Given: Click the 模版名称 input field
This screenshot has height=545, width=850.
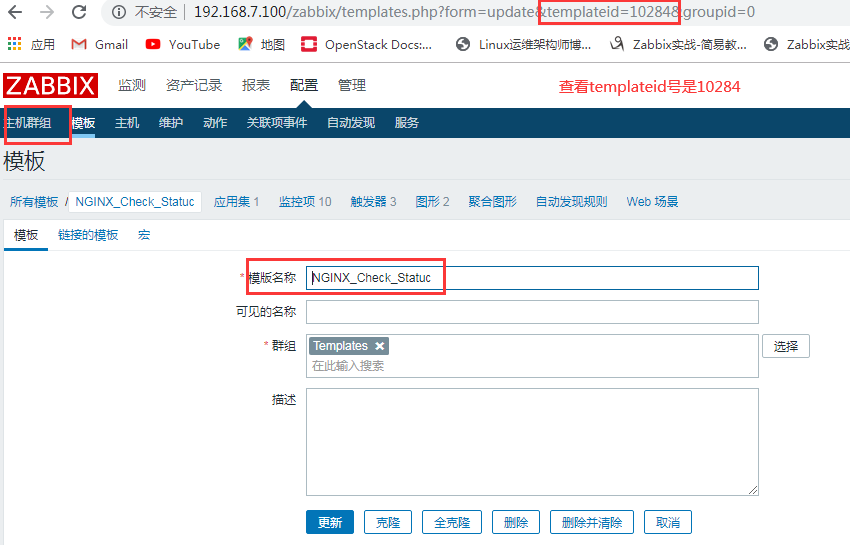Looking at the screenshot, I should point(532,278).
